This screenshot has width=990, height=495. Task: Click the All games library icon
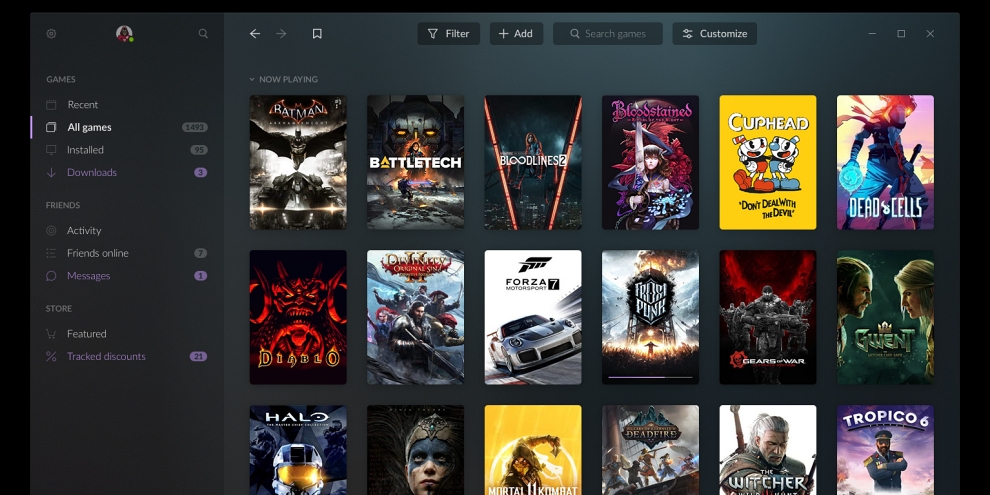[x=51, y=127]
